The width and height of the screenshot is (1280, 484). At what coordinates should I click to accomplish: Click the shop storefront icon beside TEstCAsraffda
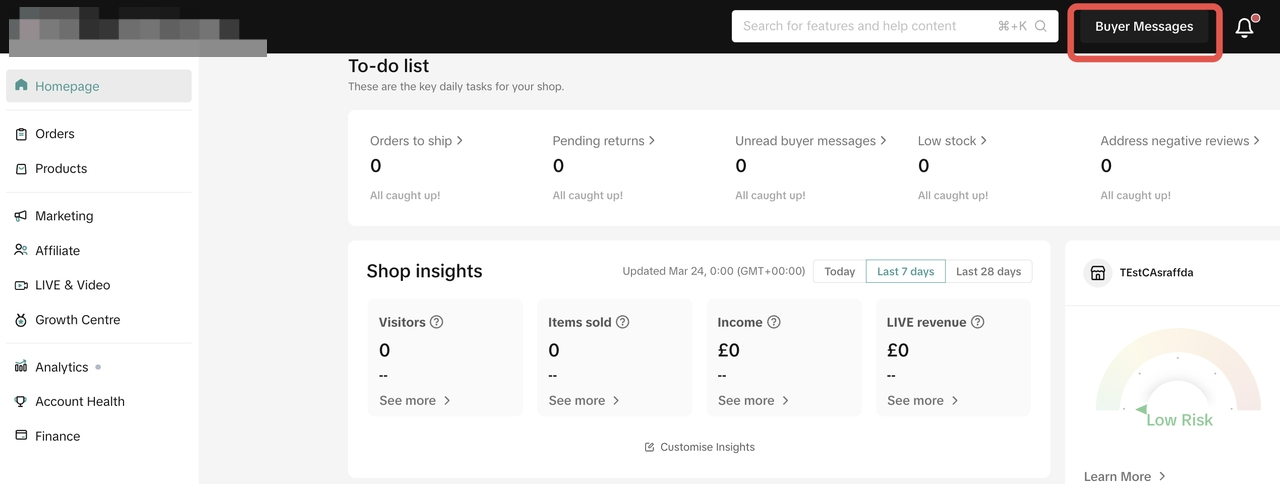(x=1098, y=272)
